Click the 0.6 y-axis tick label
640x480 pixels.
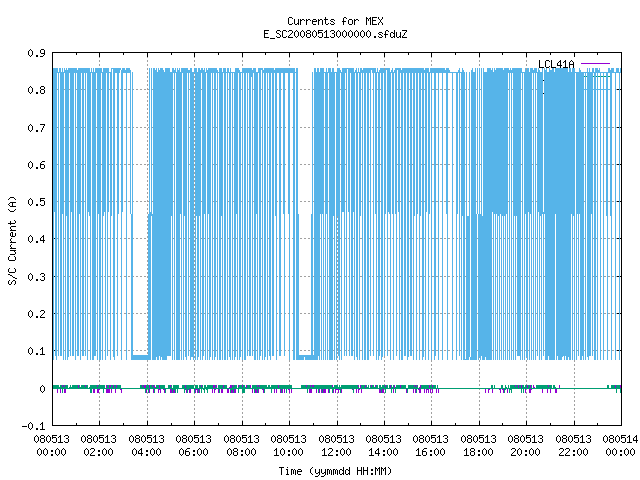(x=37, y=165)
